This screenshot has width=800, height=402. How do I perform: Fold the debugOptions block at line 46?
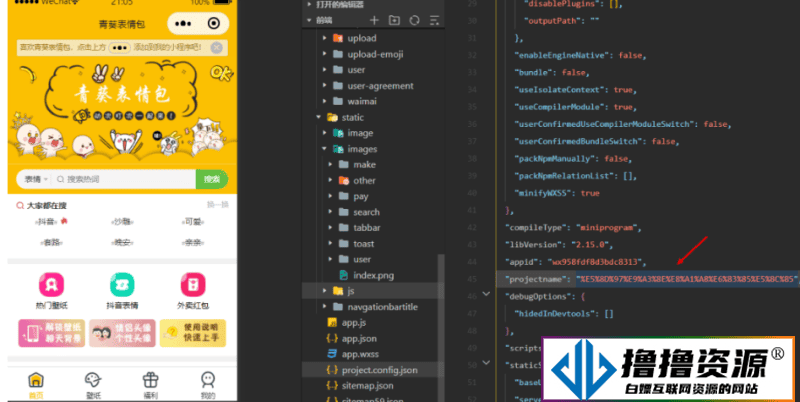(486, 294)
